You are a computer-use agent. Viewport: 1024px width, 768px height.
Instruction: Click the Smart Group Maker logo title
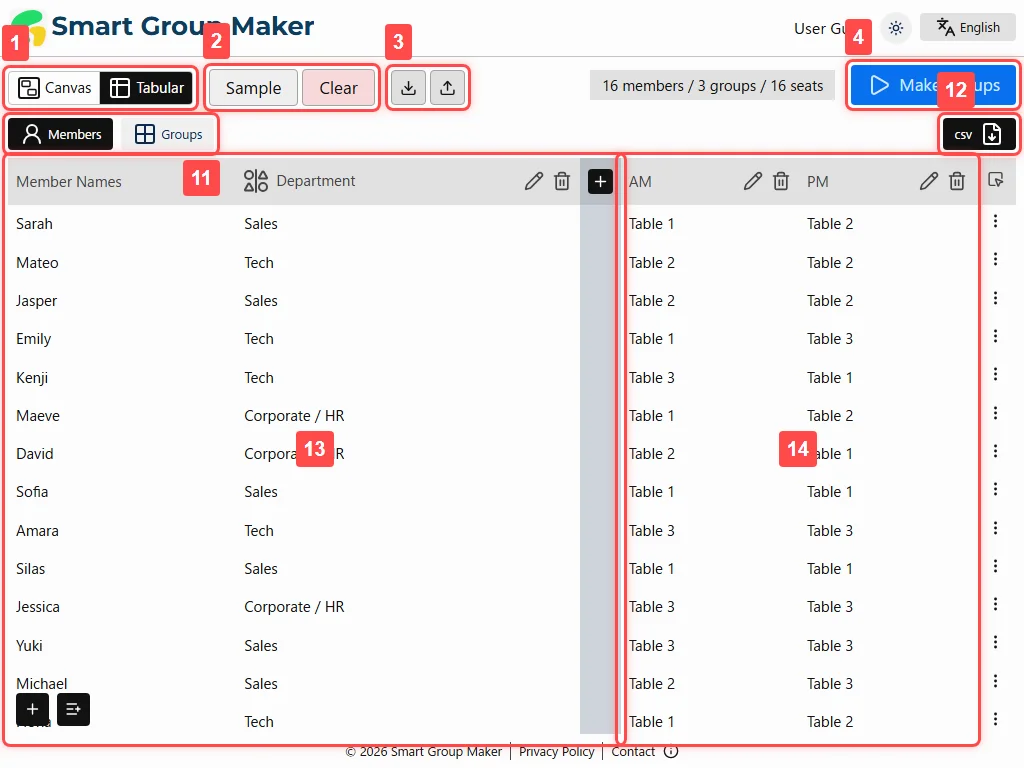(182, 26)
